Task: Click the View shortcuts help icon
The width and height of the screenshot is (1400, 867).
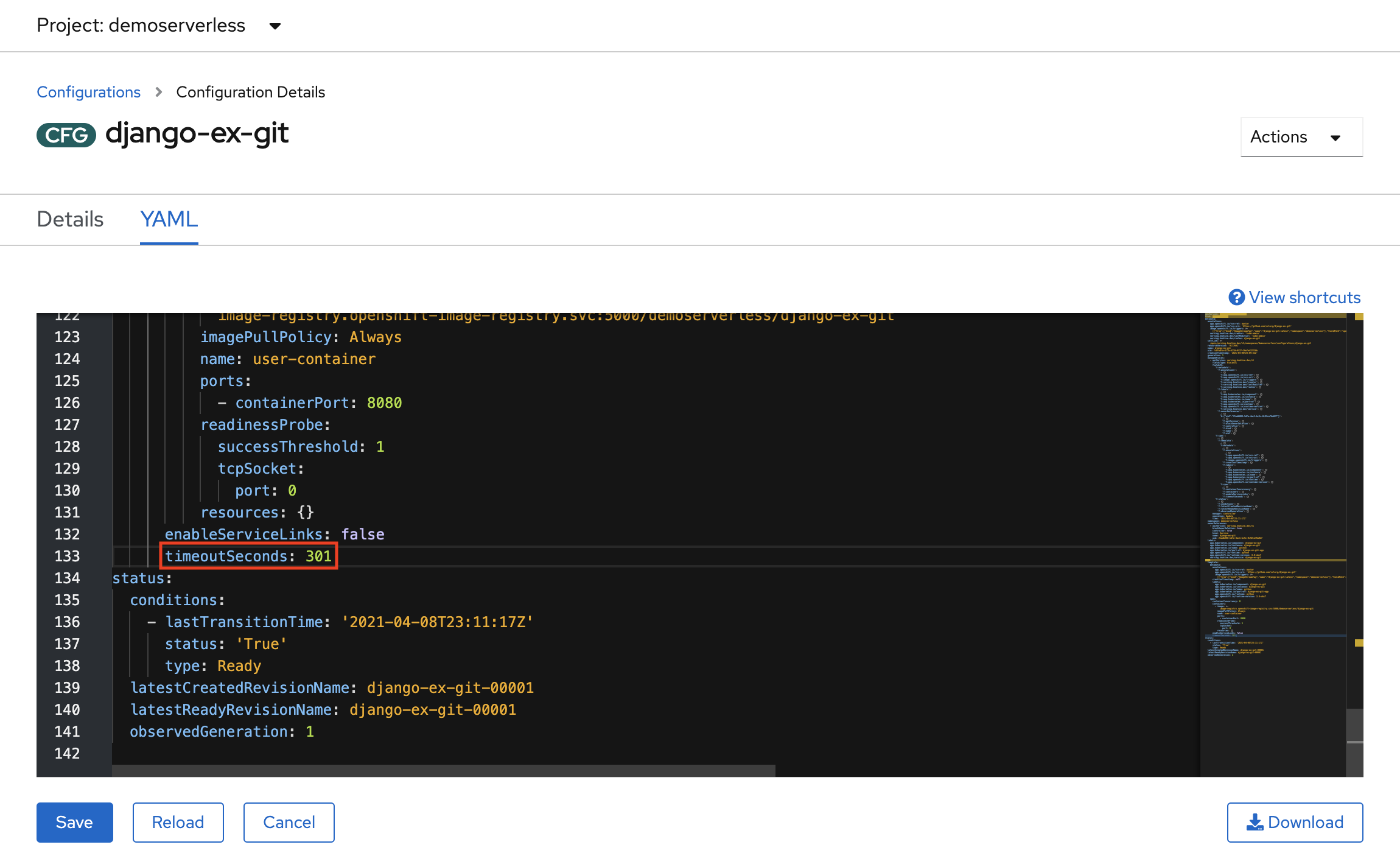Action: pyautogui.click(x=1232, y=297)
